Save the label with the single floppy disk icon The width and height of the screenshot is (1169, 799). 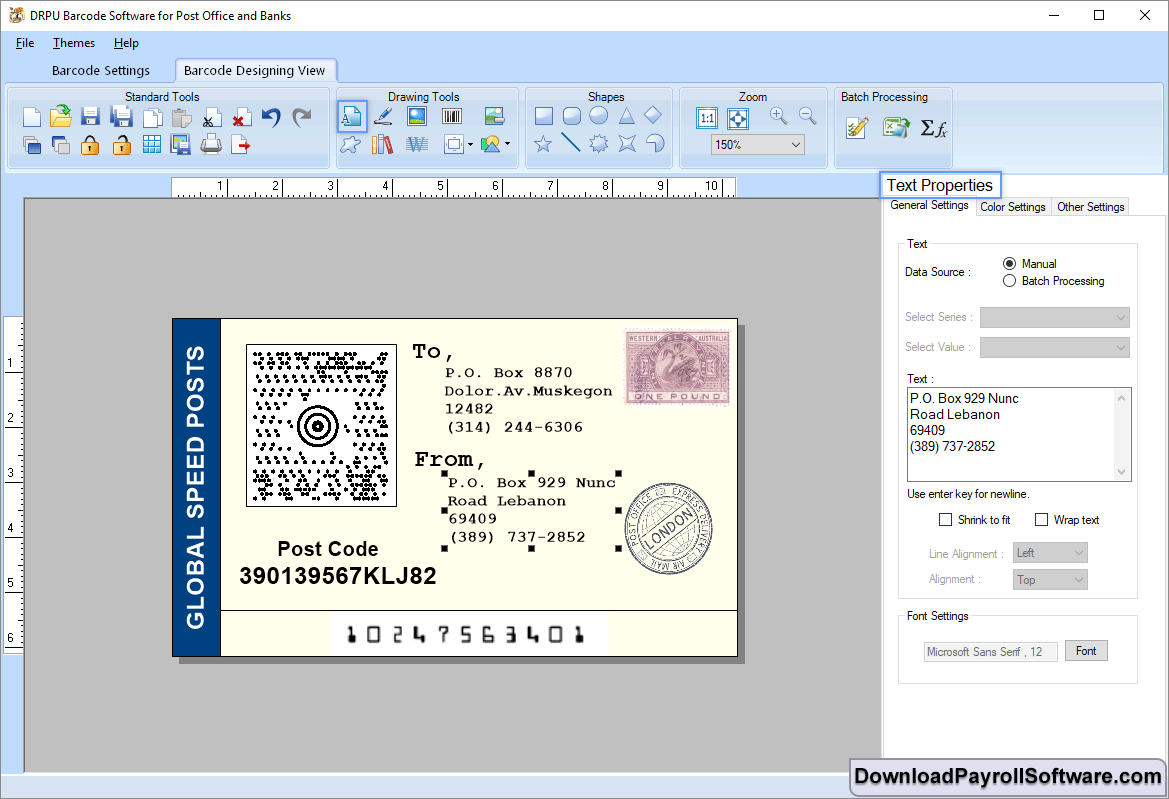(x=90, y=117)
